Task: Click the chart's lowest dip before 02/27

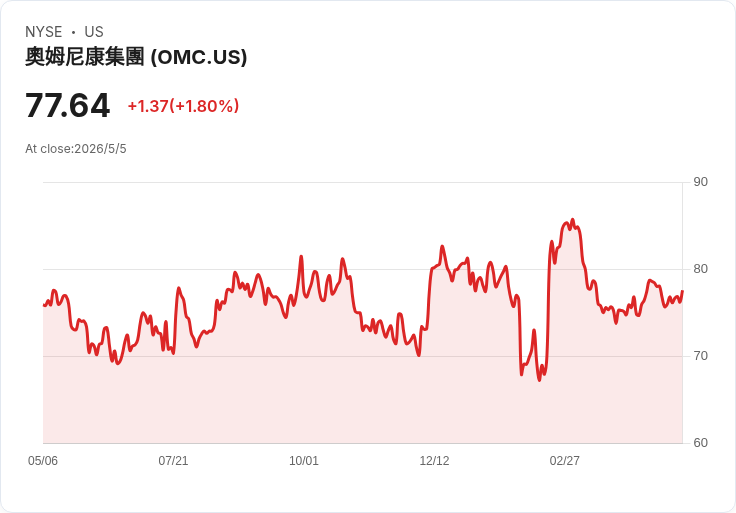Action: point(539,380)
